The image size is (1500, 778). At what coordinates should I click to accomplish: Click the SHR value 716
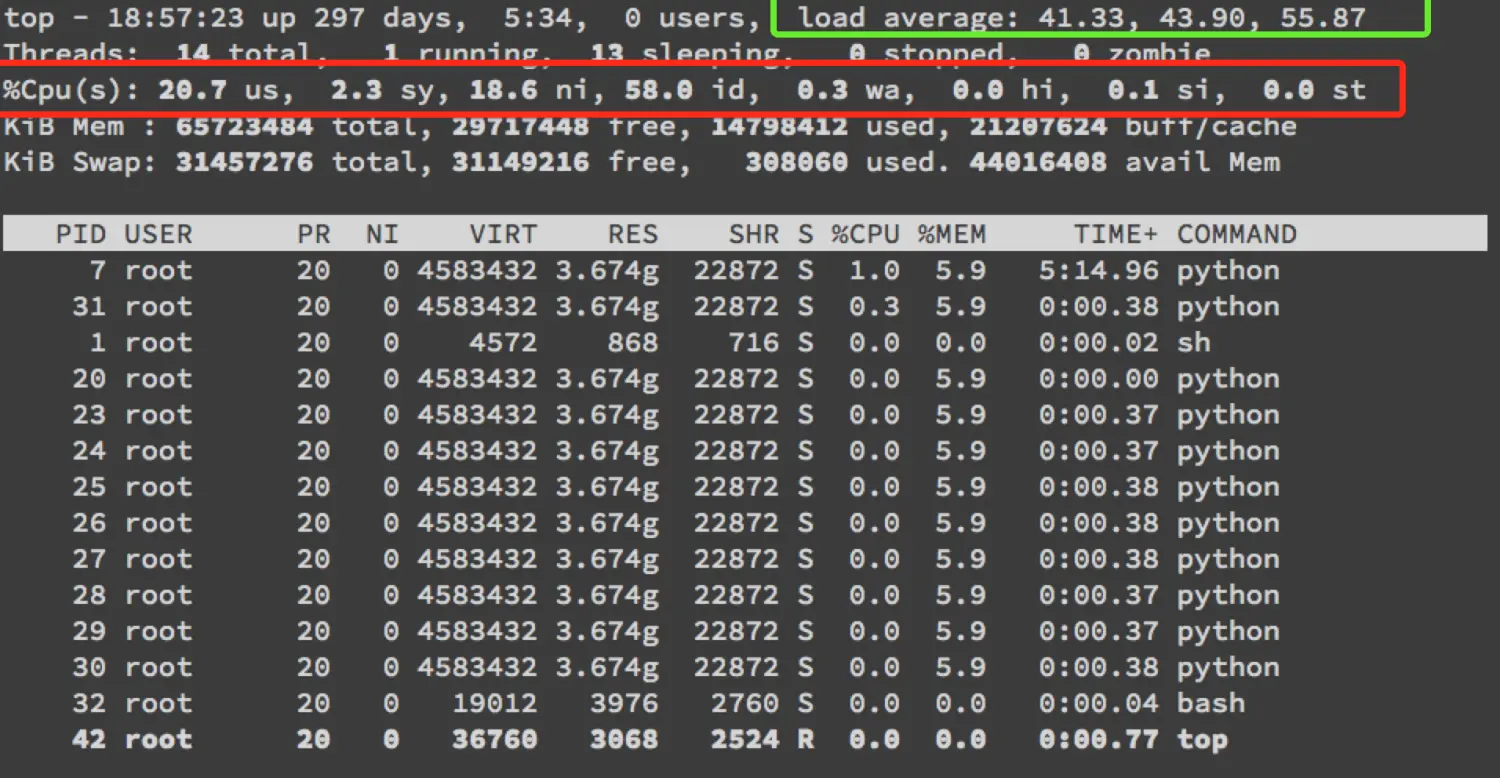pyautogui.click(x=754, y=342)
